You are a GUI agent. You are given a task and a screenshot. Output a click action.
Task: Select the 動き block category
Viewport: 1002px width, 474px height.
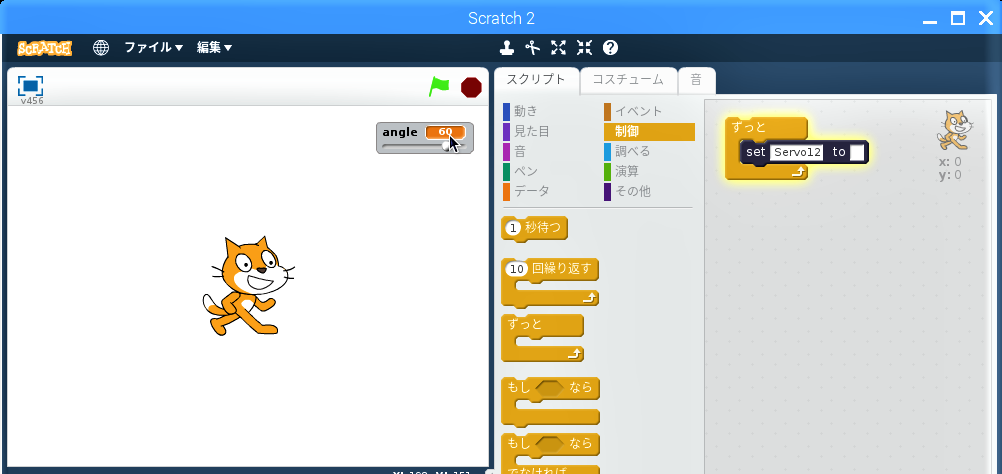coord(526,112)
